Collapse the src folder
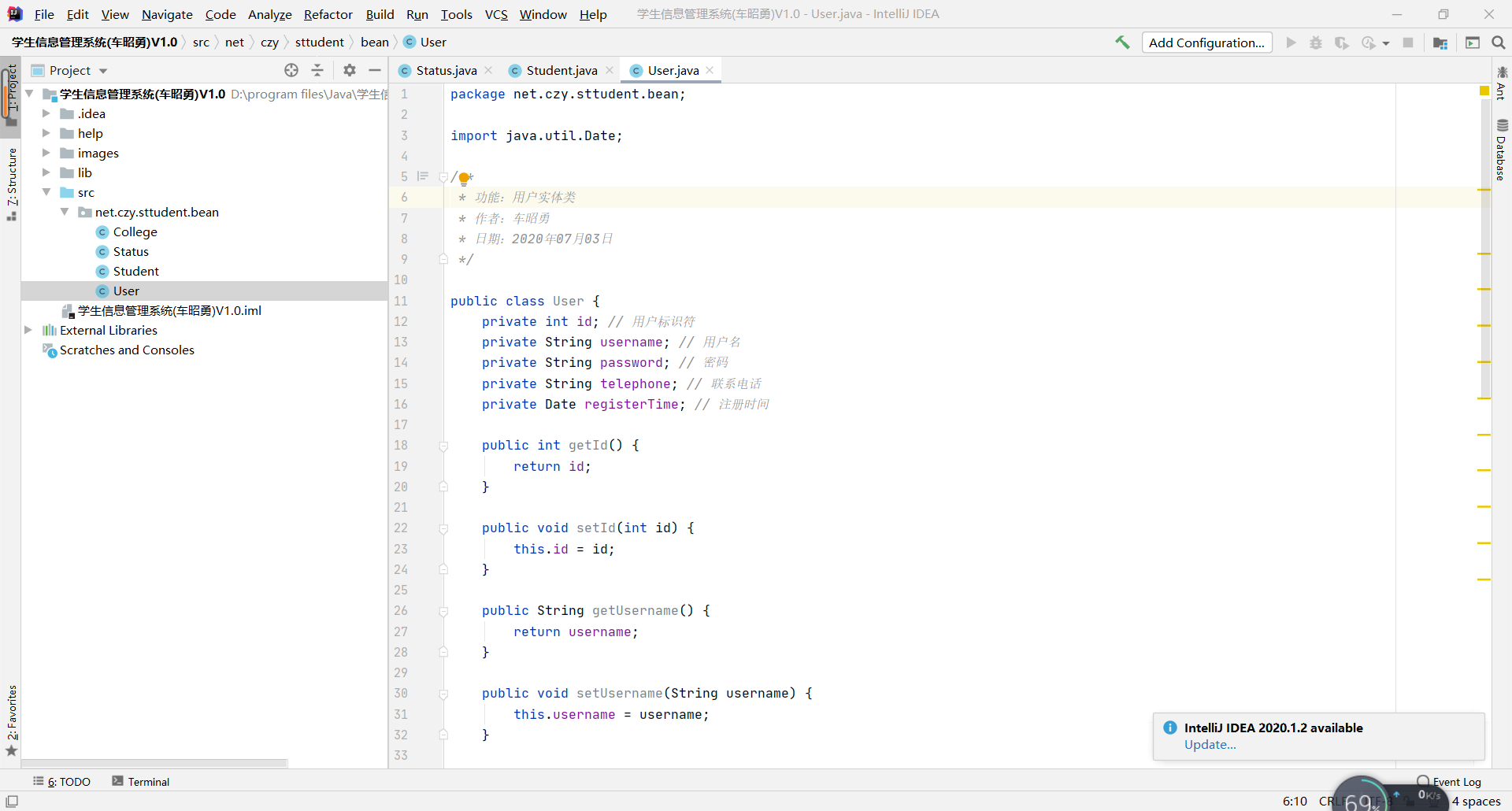 point(46,192)
